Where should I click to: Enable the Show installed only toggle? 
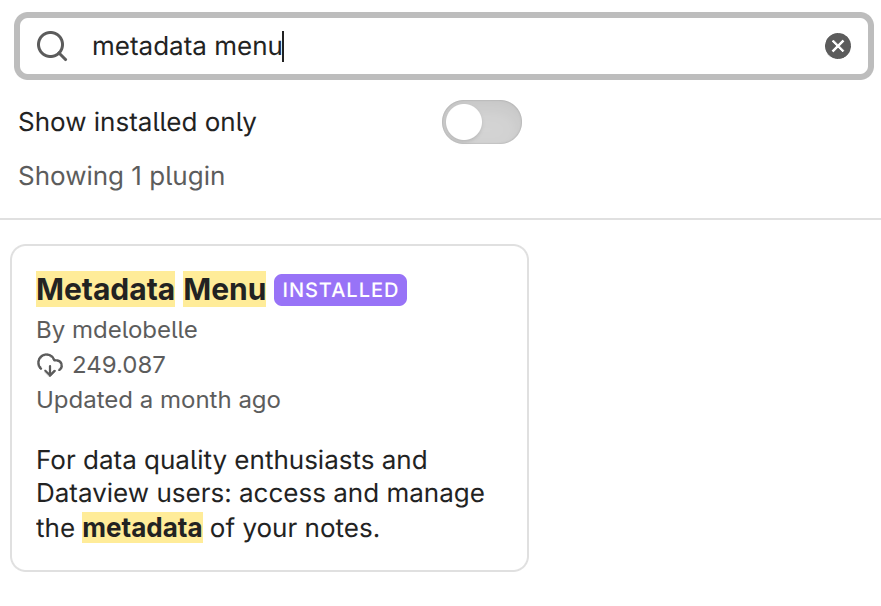click(x=482, y=122)
